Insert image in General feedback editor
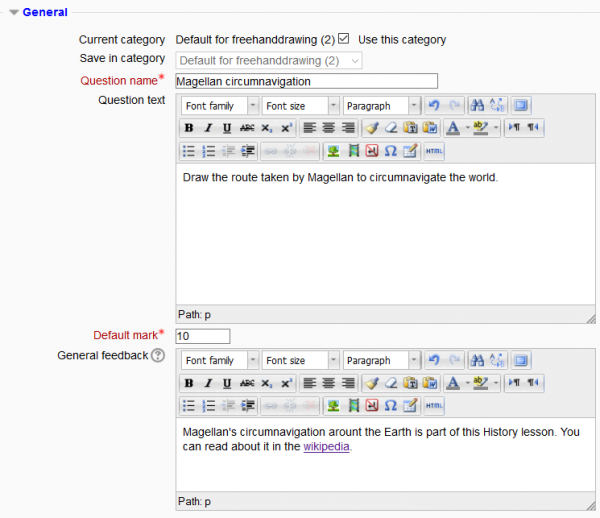This screenshot has width=600, height=518. point(334,405)
